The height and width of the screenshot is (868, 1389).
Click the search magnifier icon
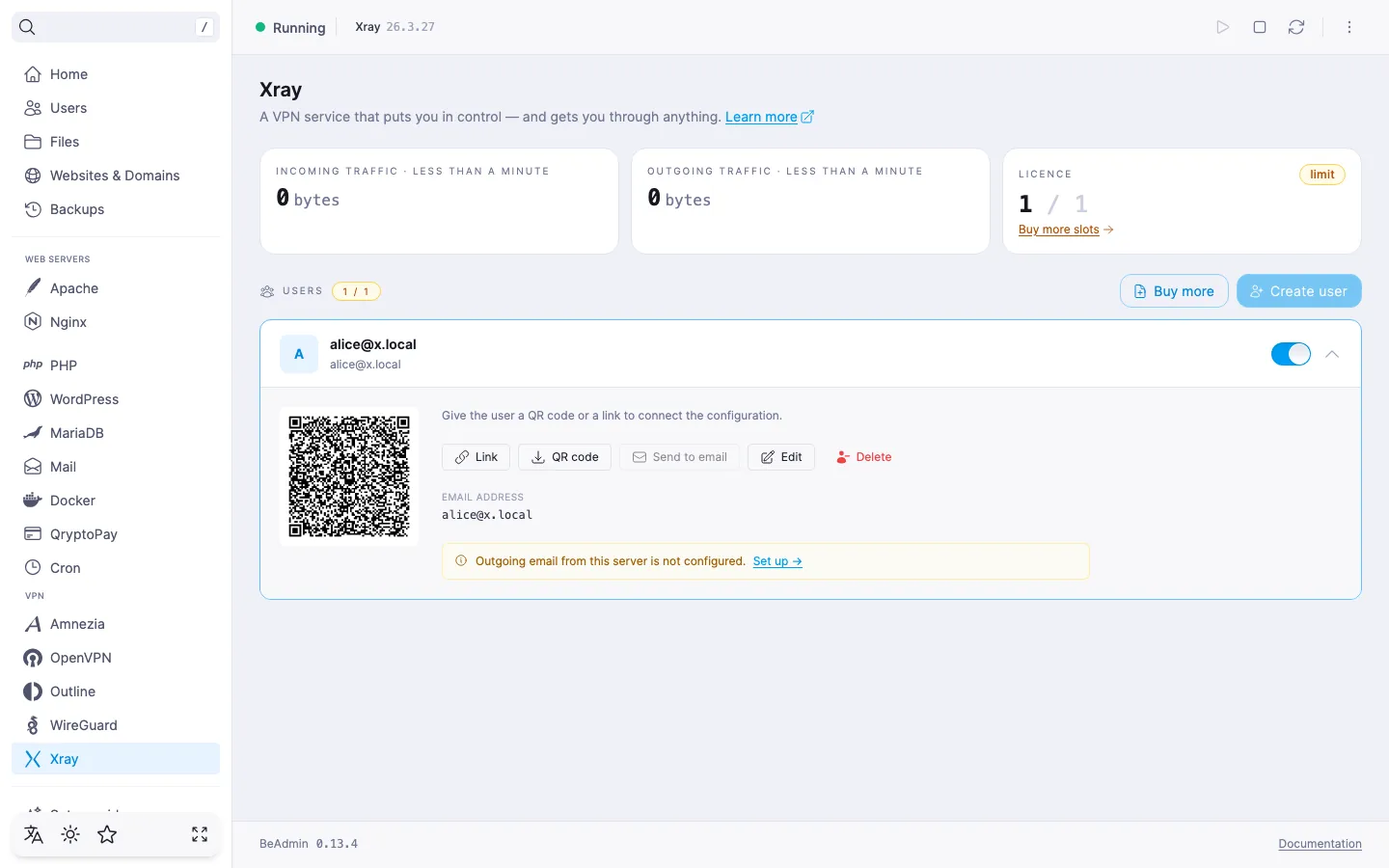27,27
